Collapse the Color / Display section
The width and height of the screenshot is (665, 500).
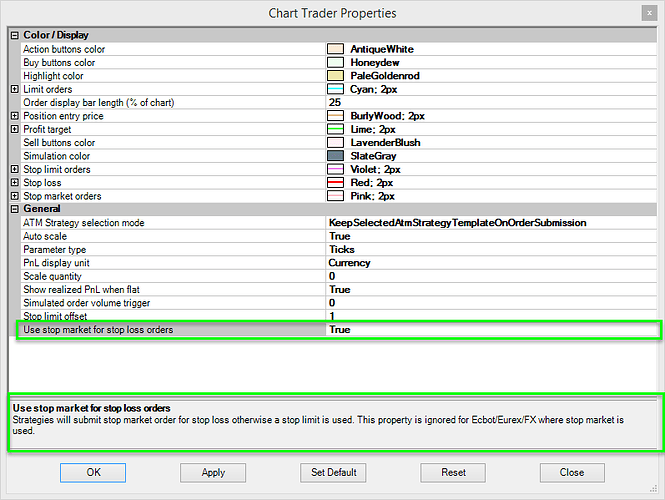coord(14,36)
